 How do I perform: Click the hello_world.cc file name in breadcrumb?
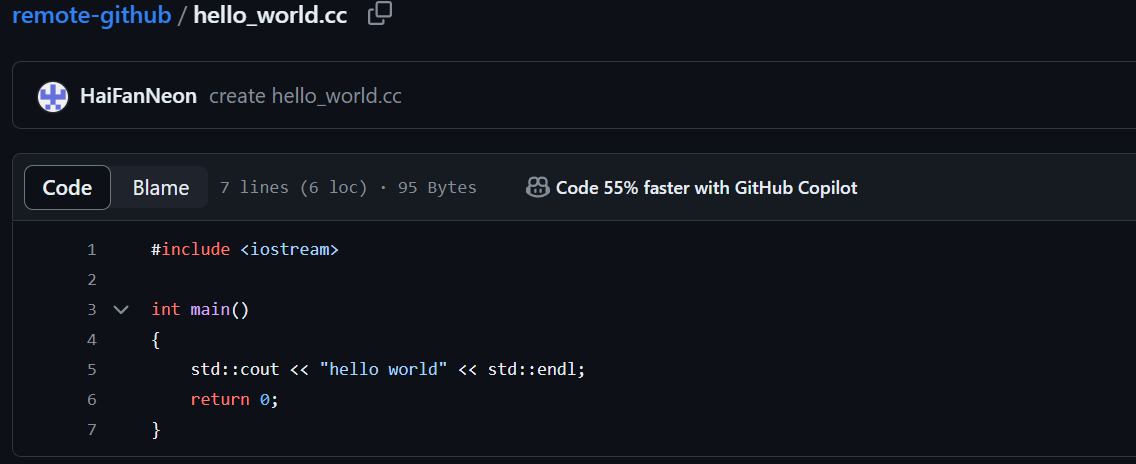click(270, 15)
